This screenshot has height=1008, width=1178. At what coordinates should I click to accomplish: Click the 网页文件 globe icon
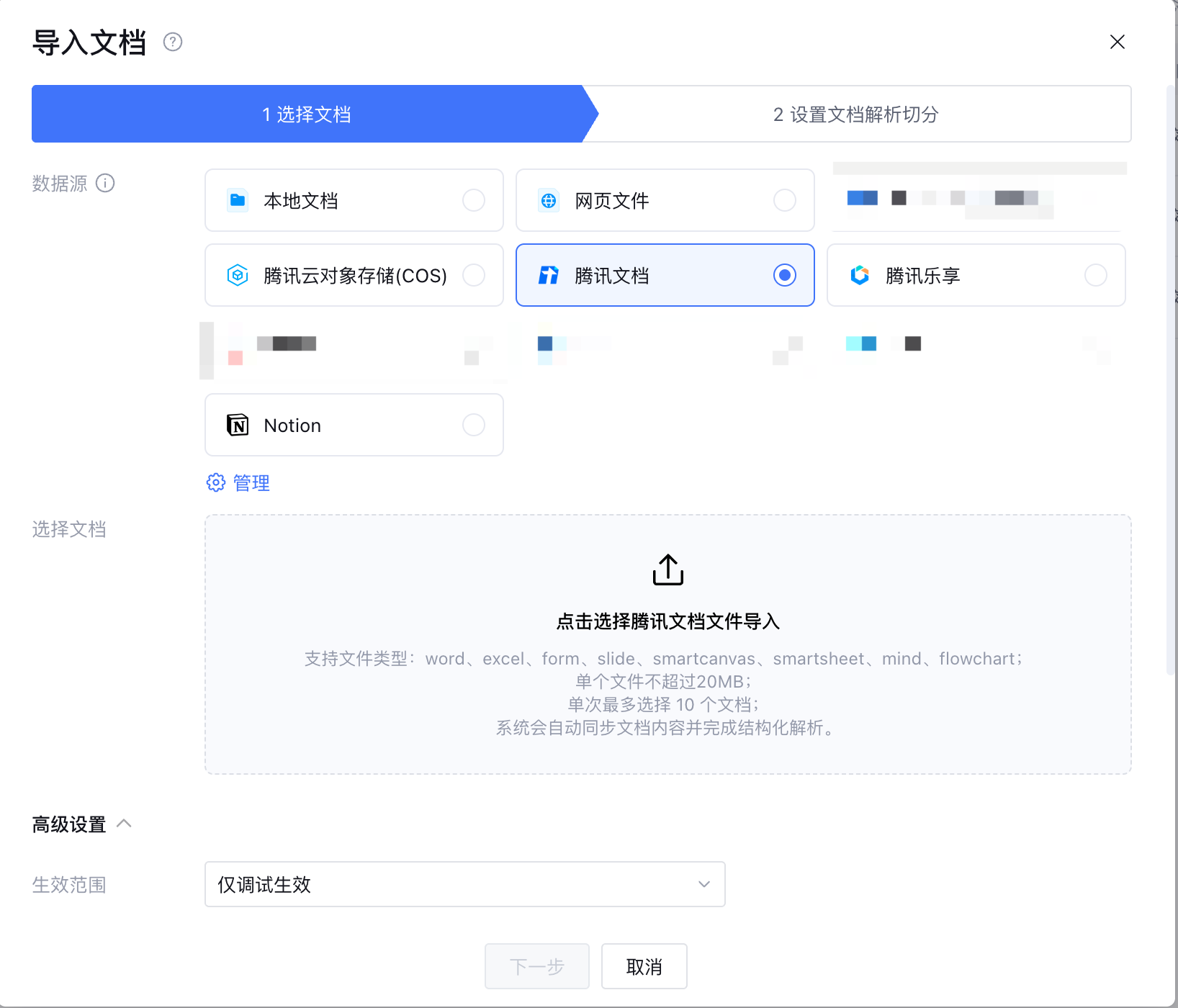(x=549, y=200)
